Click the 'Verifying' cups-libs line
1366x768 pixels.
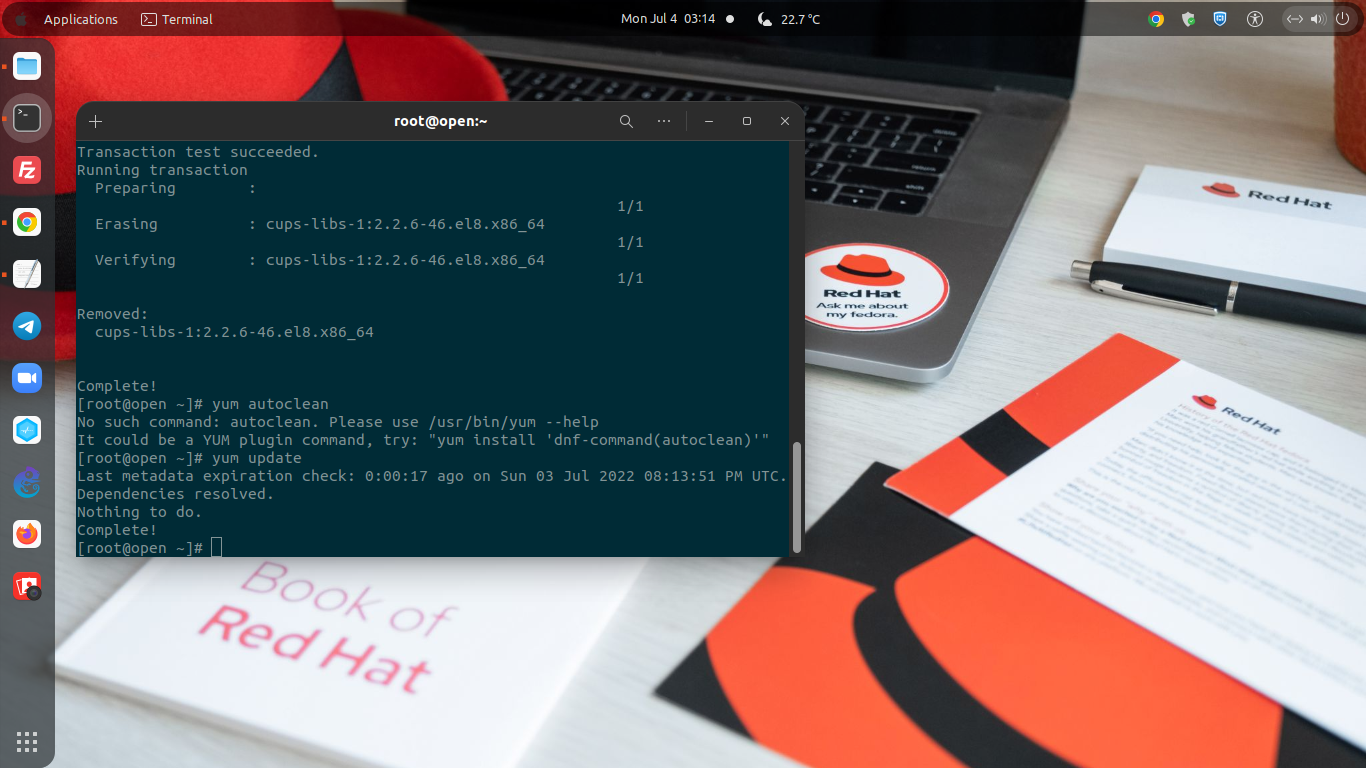320,260
